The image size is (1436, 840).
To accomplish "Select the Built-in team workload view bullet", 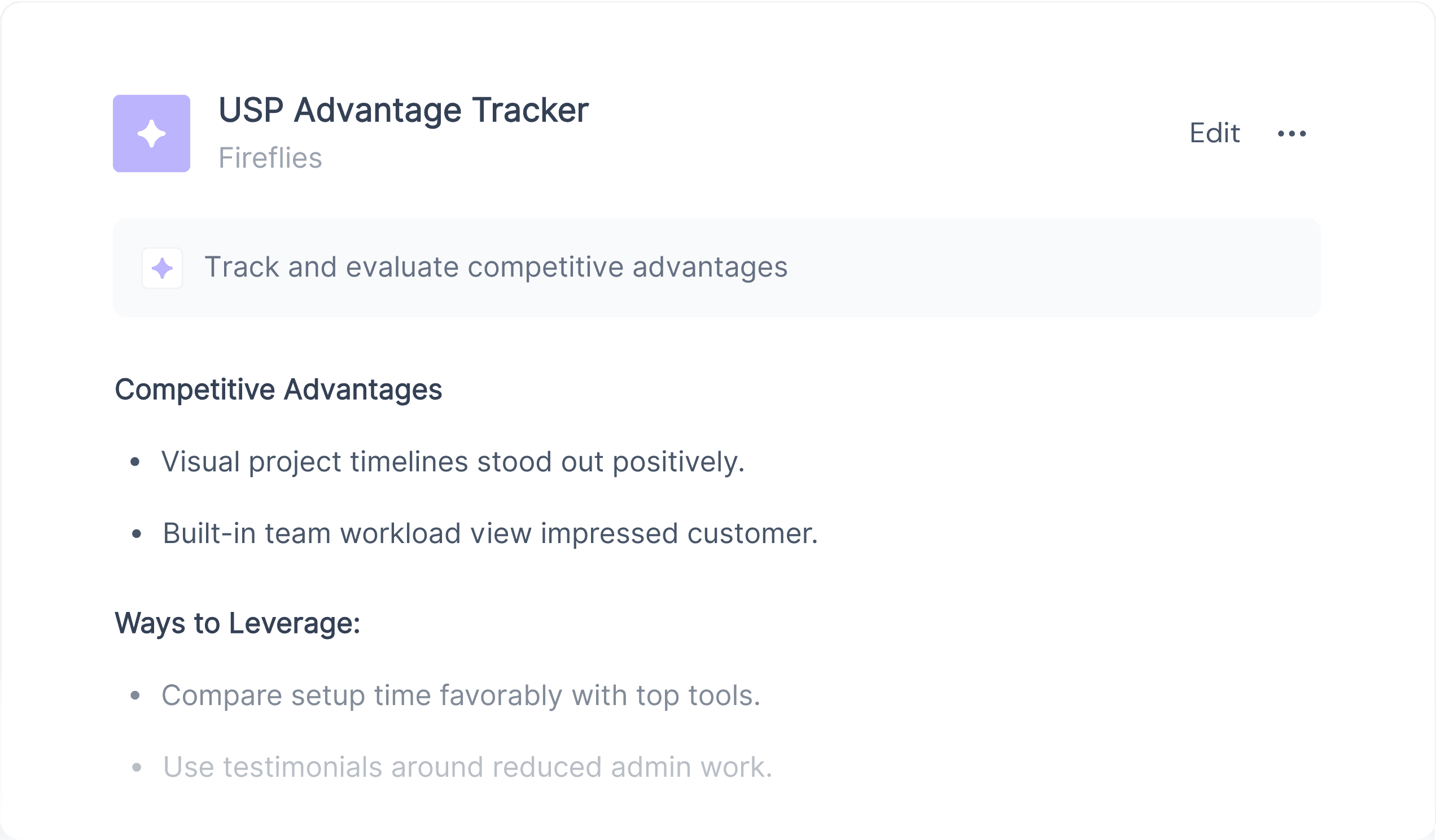I will tap(490, 533).
